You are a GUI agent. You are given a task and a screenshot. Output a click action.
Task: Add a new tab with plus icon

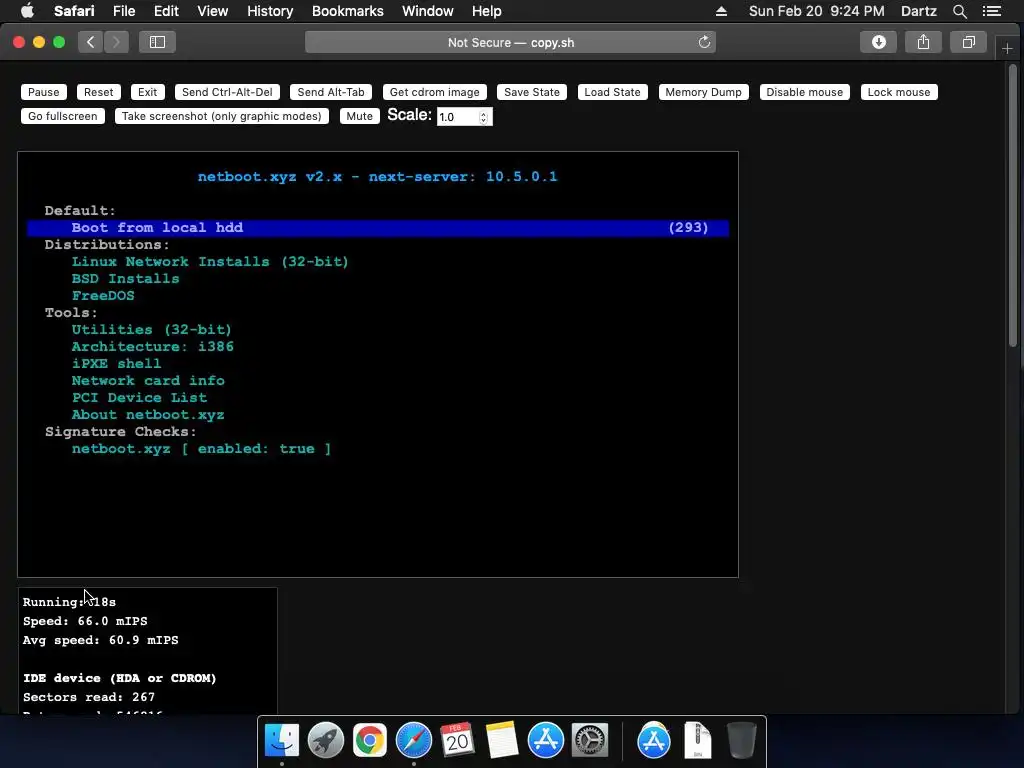click(1007, 49)
